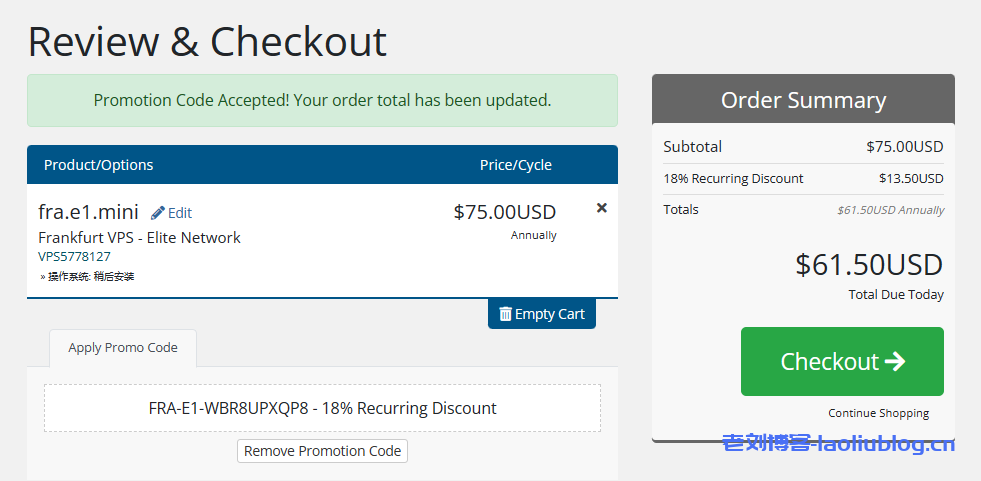This screenshot has width=981, height=481.
Task: Click the VPS5778127 hostname text
Action: 74,257
